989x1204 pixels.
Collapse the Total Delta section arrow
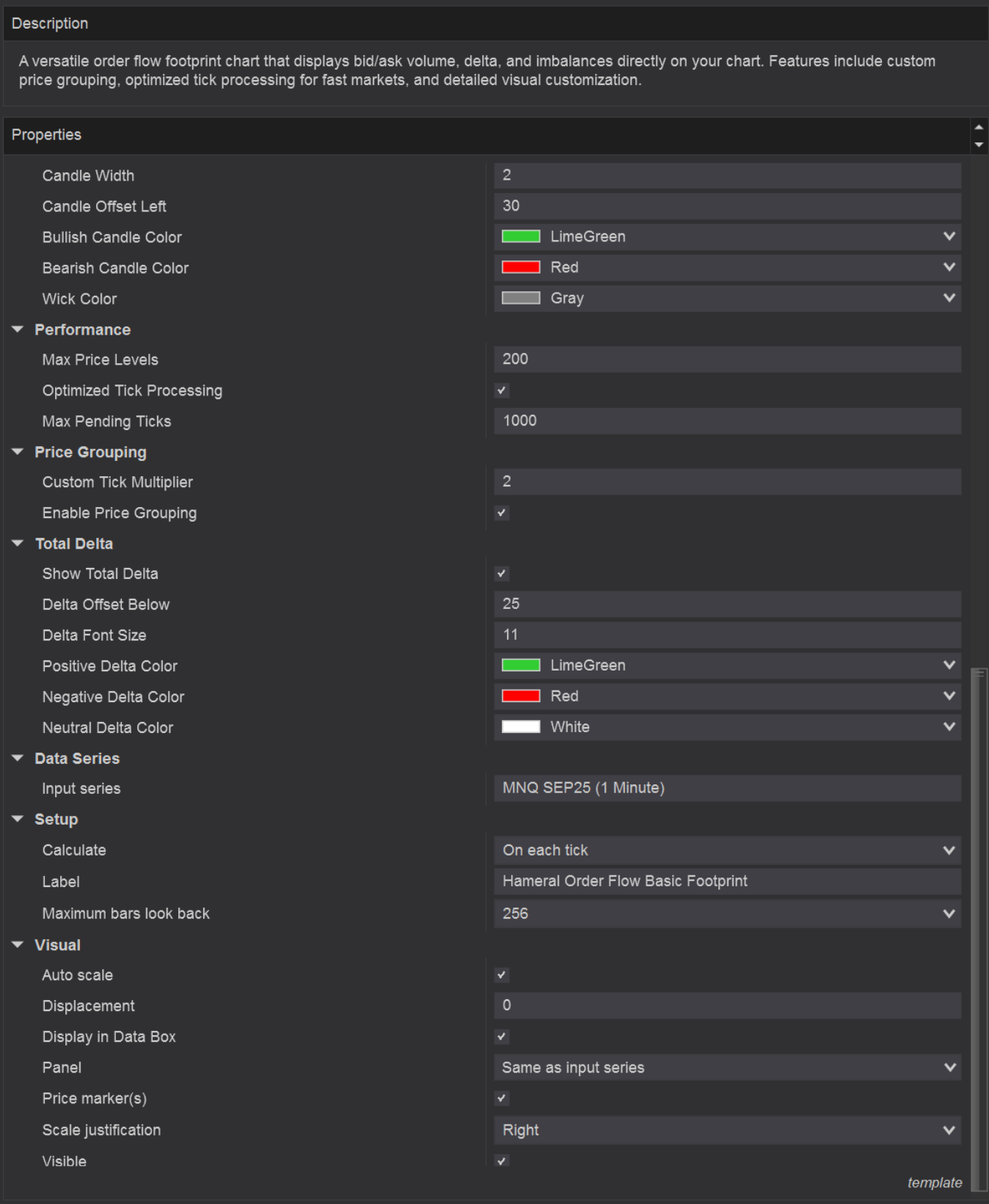tap(18, 544)
